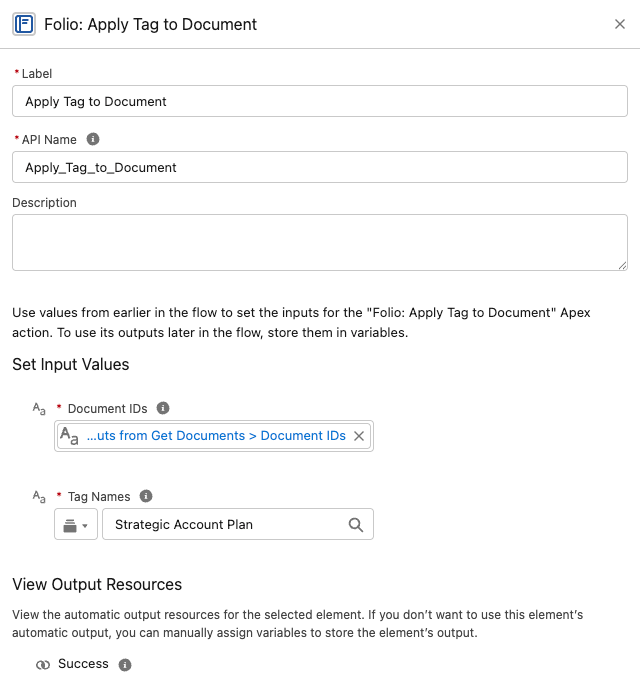Edit the Label input field

click(x=320, y=101)
